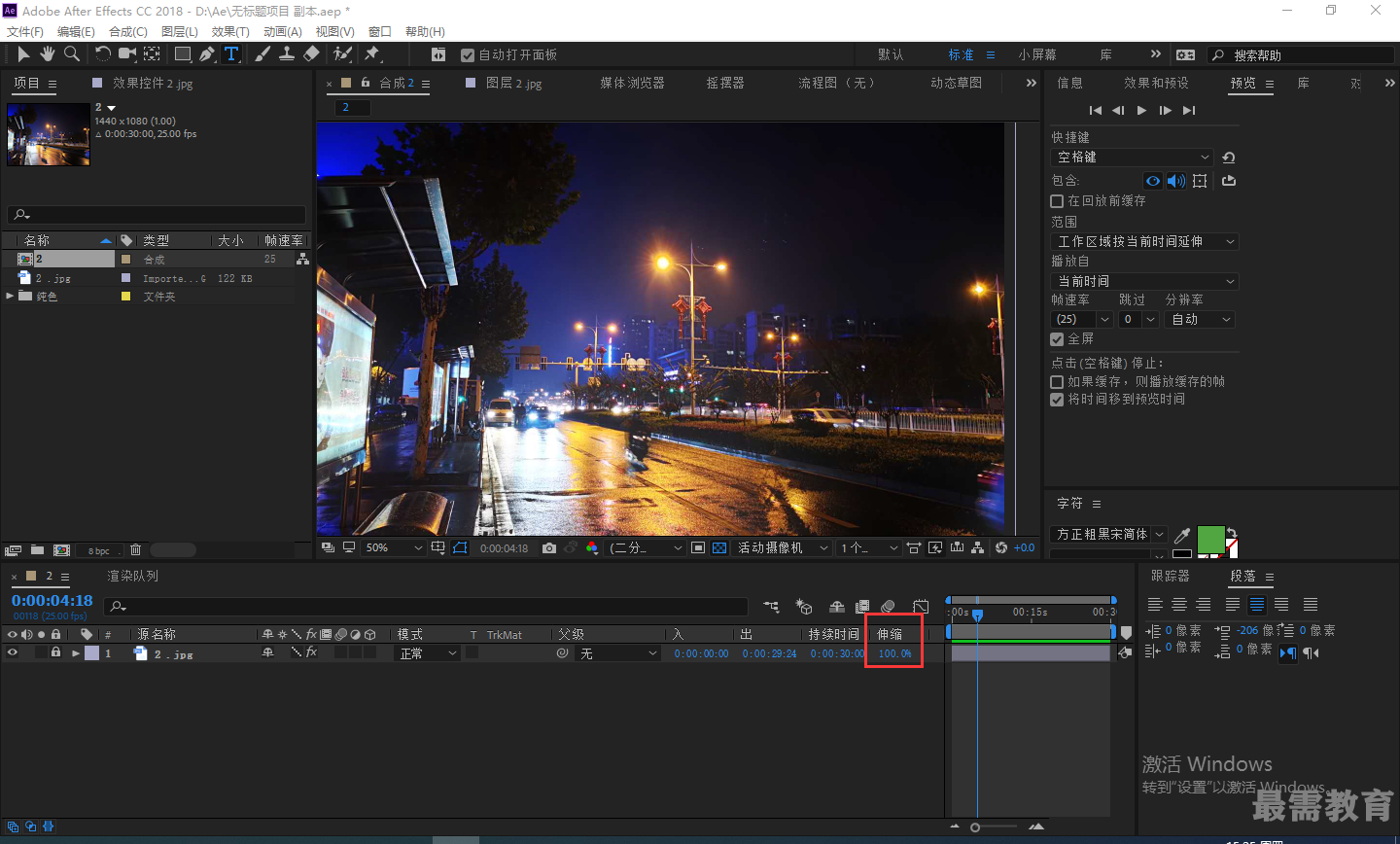Open the 效果(T) menu
Viewport: 1400px width, 844px height.
click(230, 32)
